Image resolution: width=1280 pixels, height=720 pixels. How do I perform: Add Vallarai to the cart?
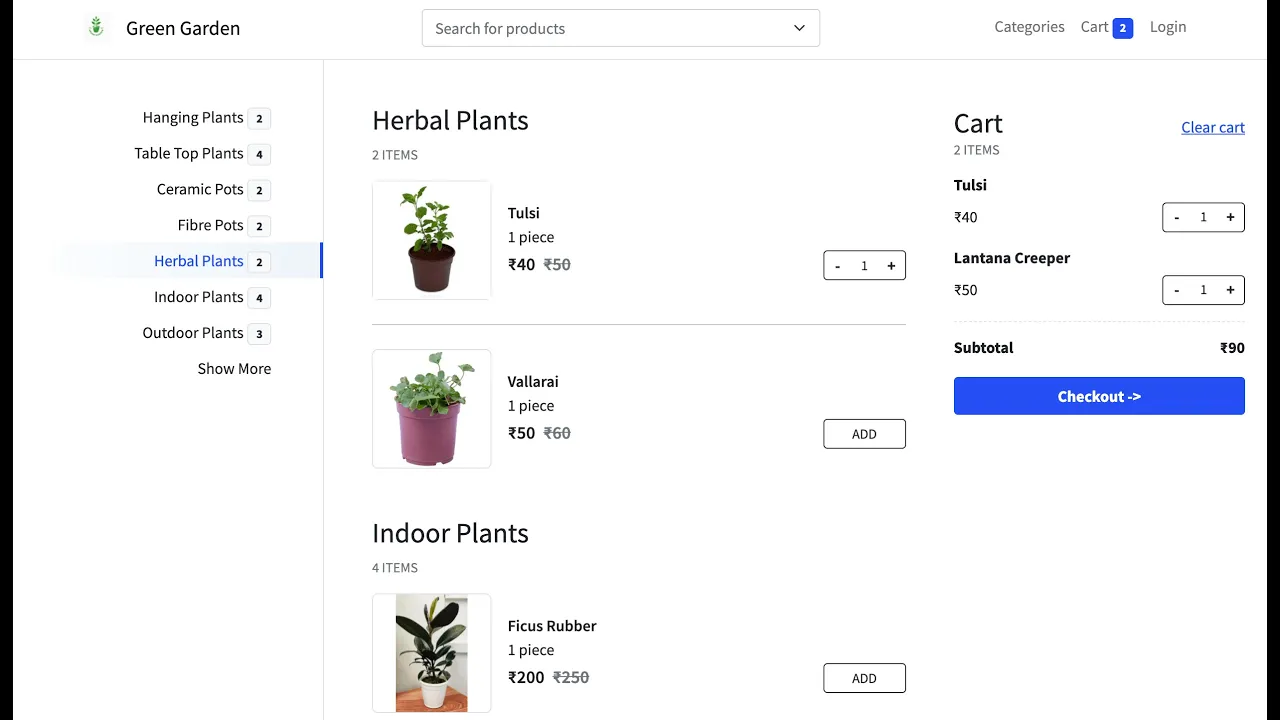click(864, 434)
